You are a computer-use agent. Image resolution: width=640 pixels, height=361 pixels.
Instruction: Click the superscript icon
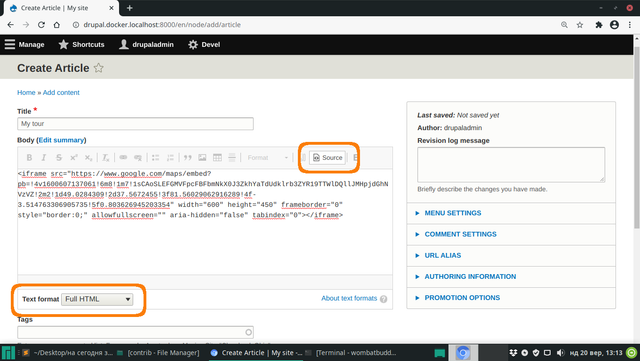pyautogui.click(x=73, y=158)
